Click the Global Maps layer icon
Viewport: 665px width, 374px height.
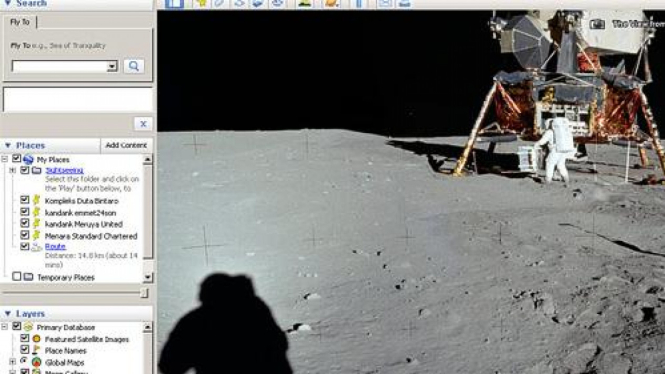coord(37,362)
